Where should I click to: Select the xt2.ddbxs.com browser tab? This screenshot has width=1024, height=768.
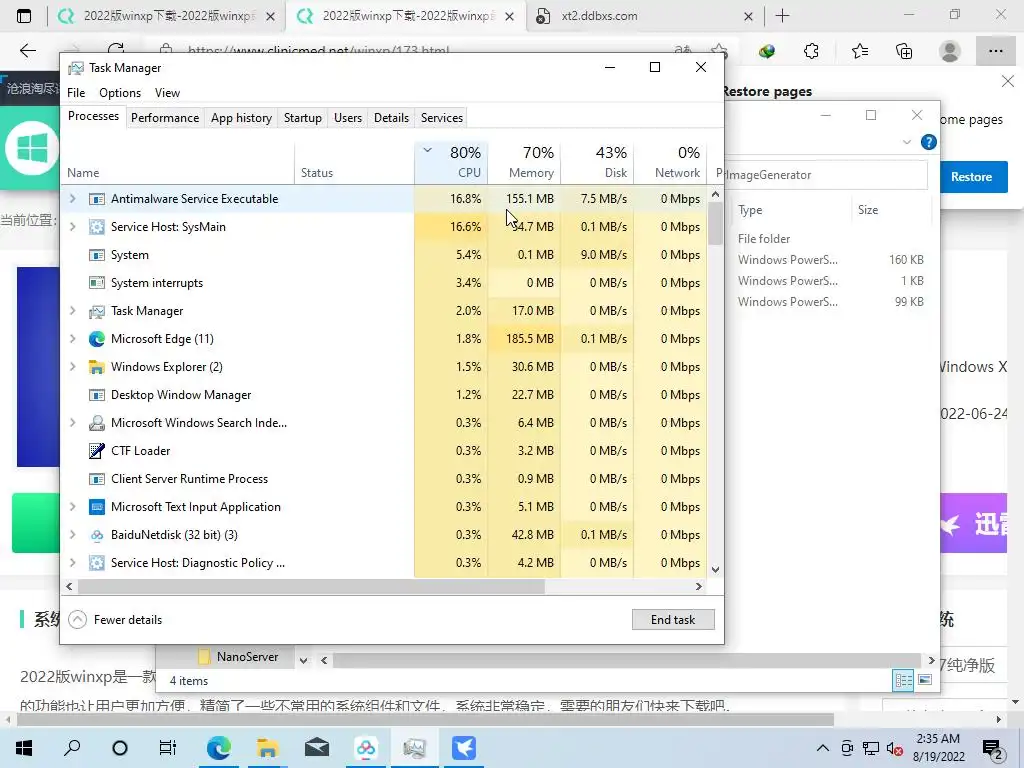pos(645,16)
